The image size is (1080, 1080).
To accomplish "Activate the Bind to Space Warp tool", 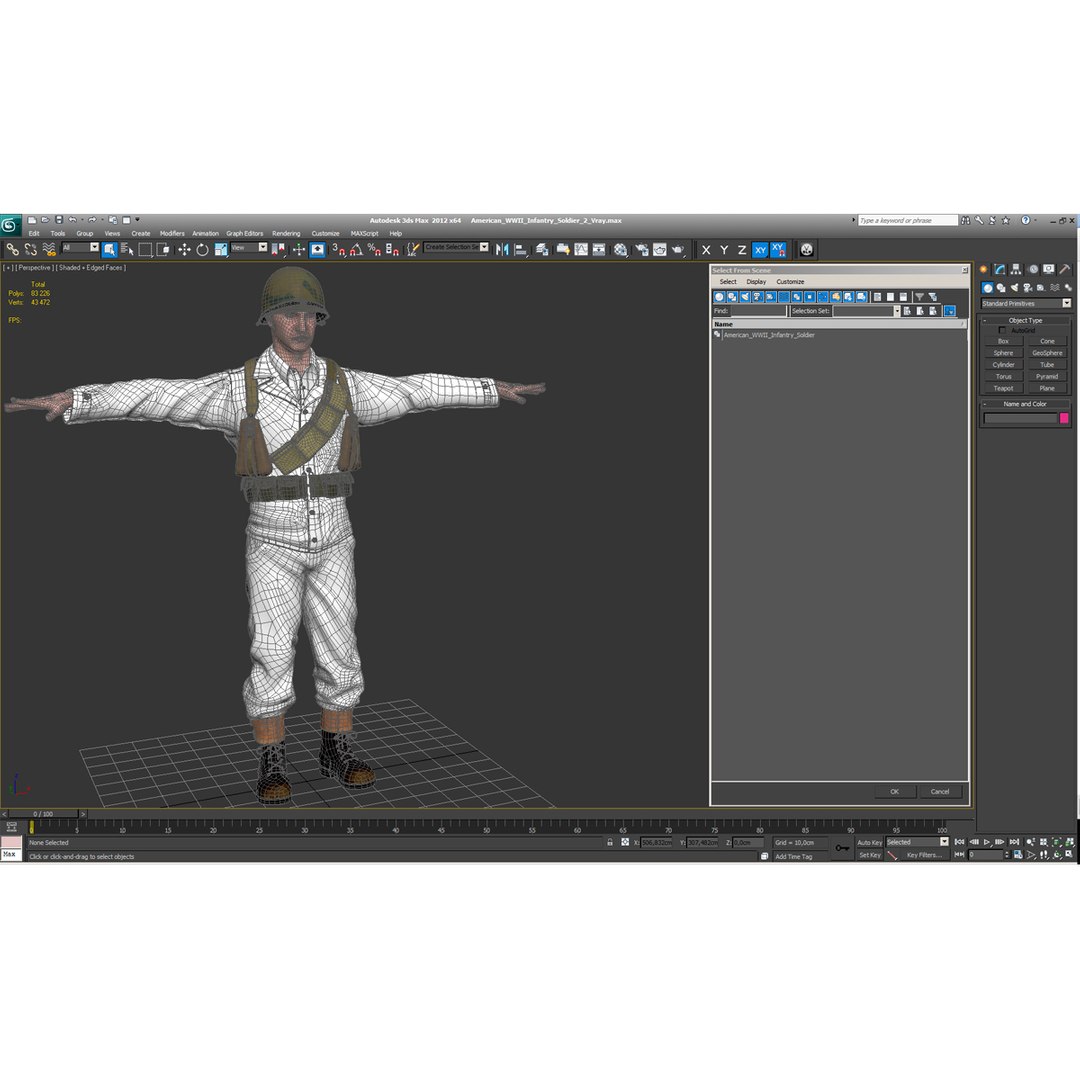I will 49,249.
